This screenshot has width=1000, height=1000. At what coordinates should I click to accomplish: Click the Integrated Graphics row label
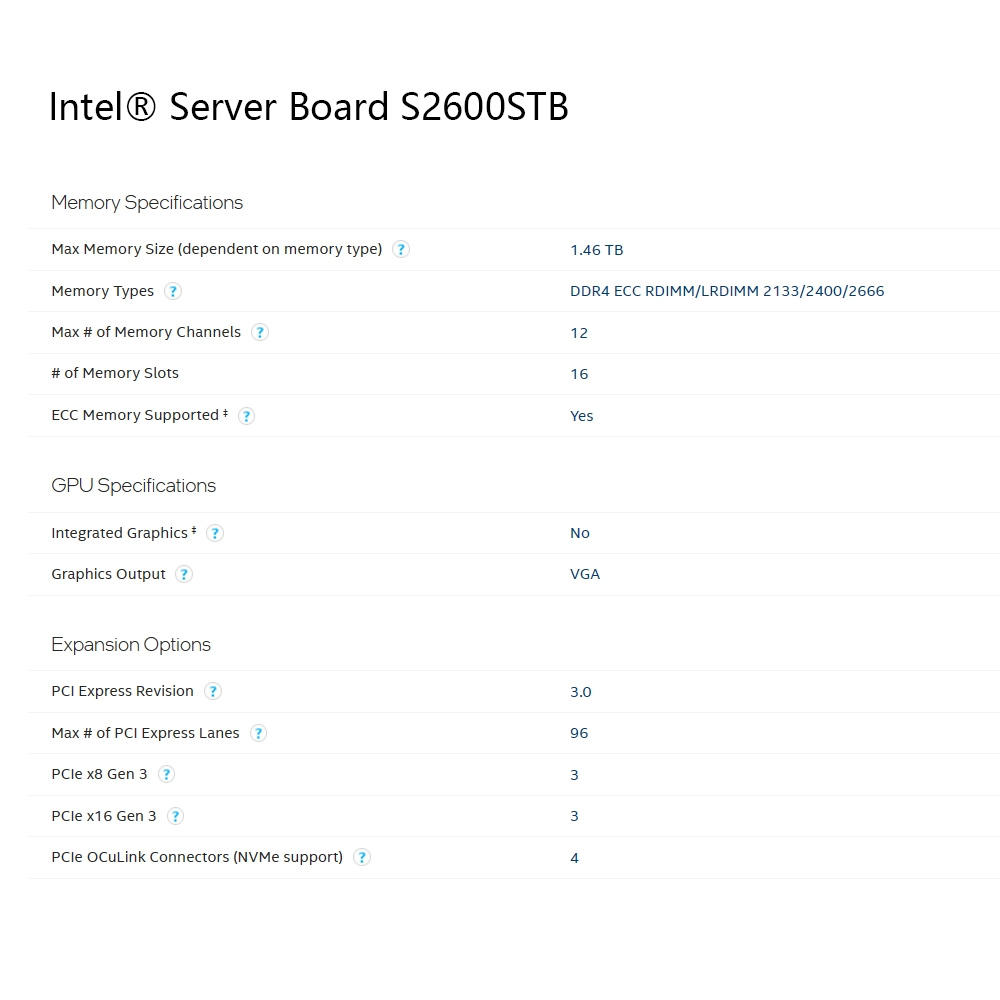click(124, 533)
